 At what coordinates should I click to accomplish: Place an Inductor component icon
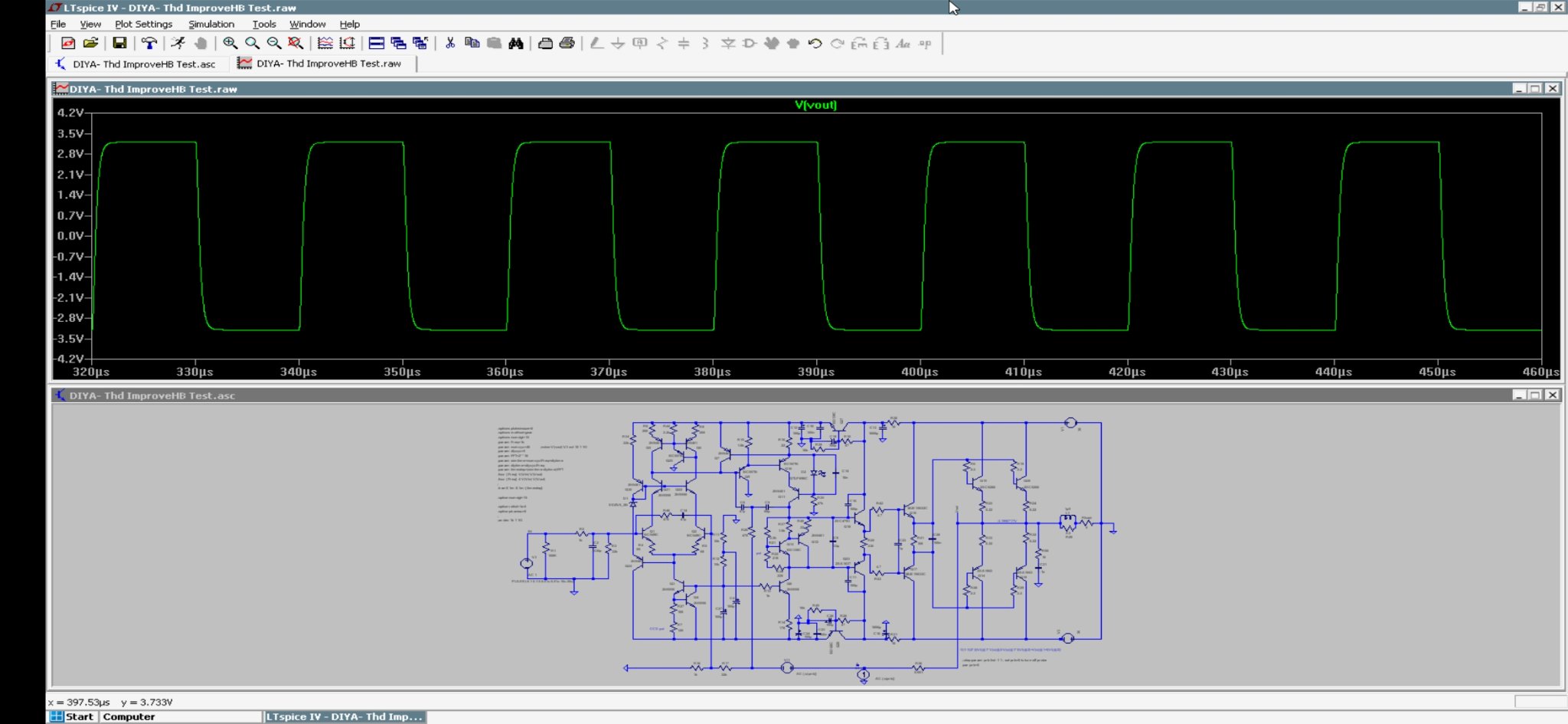click(x=705, y=44)
